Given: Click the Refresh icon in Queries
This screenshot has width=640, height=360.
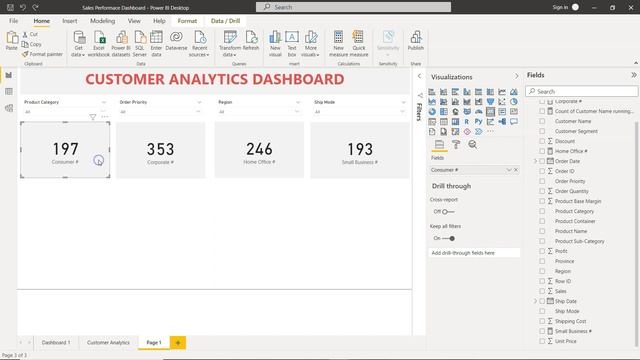Looking at the screenshot, I should pos(251,38).
